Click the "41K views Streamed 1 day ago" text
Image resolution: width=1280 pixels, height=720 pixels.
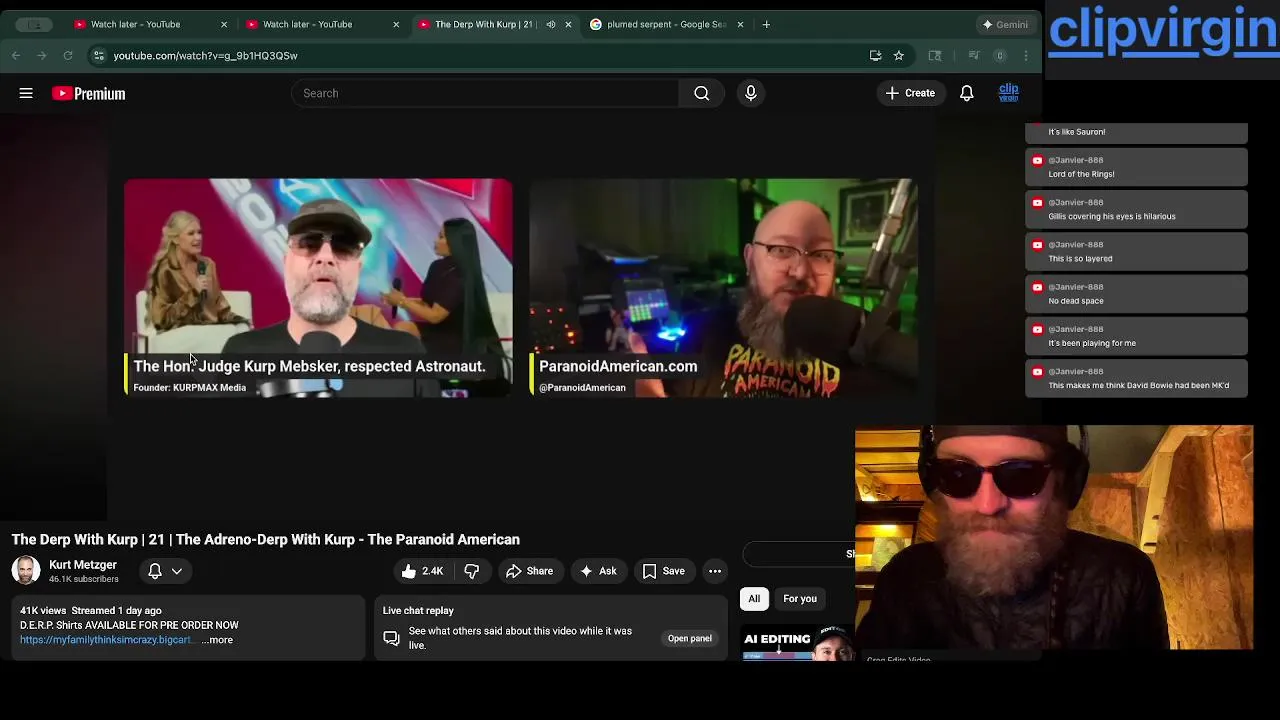point(91,611)
